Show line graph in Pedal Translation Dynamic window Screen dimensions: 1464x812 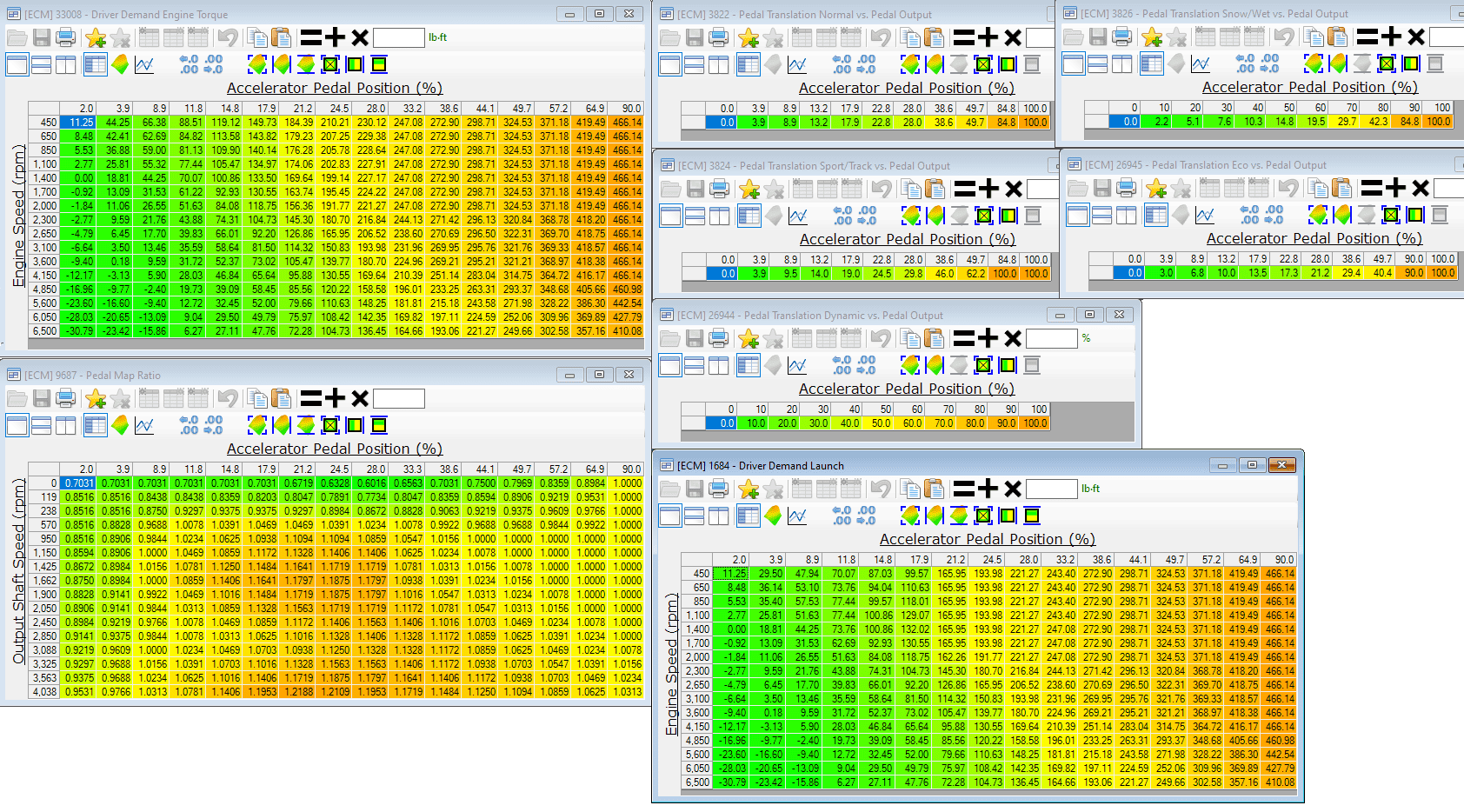click(x=797, y=365)
